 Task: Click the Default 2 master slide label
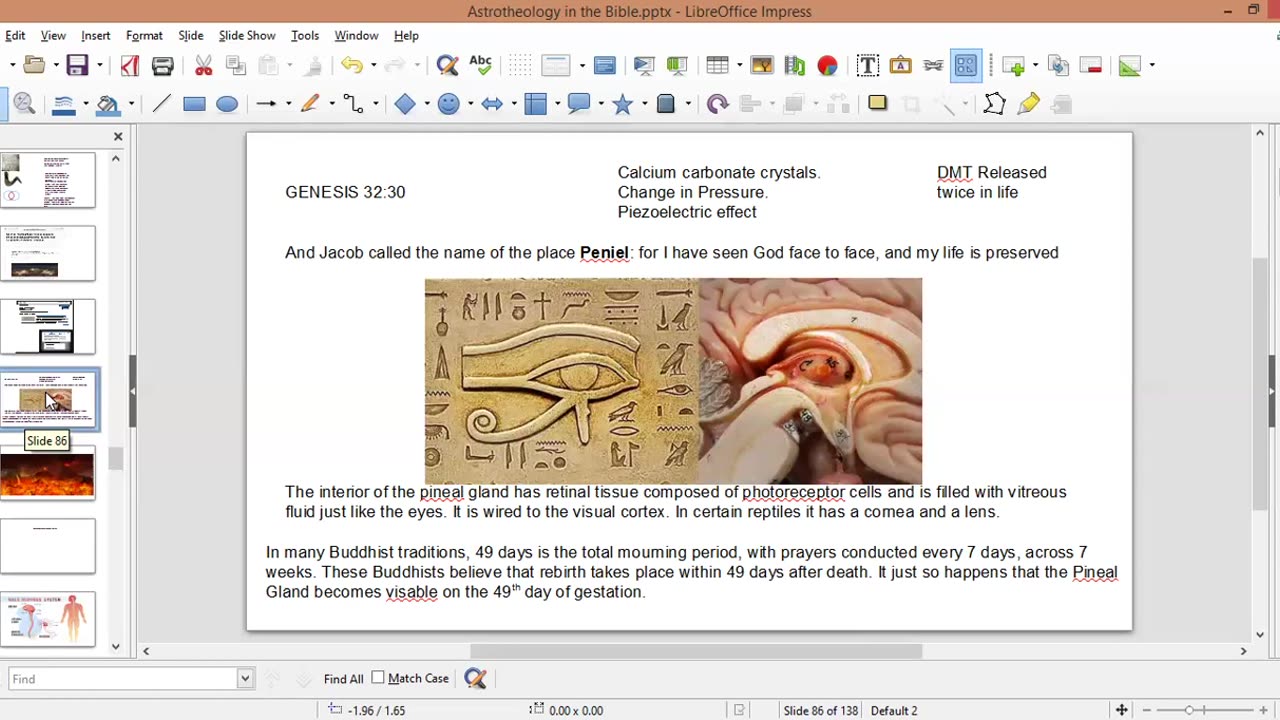pos(894,710)
